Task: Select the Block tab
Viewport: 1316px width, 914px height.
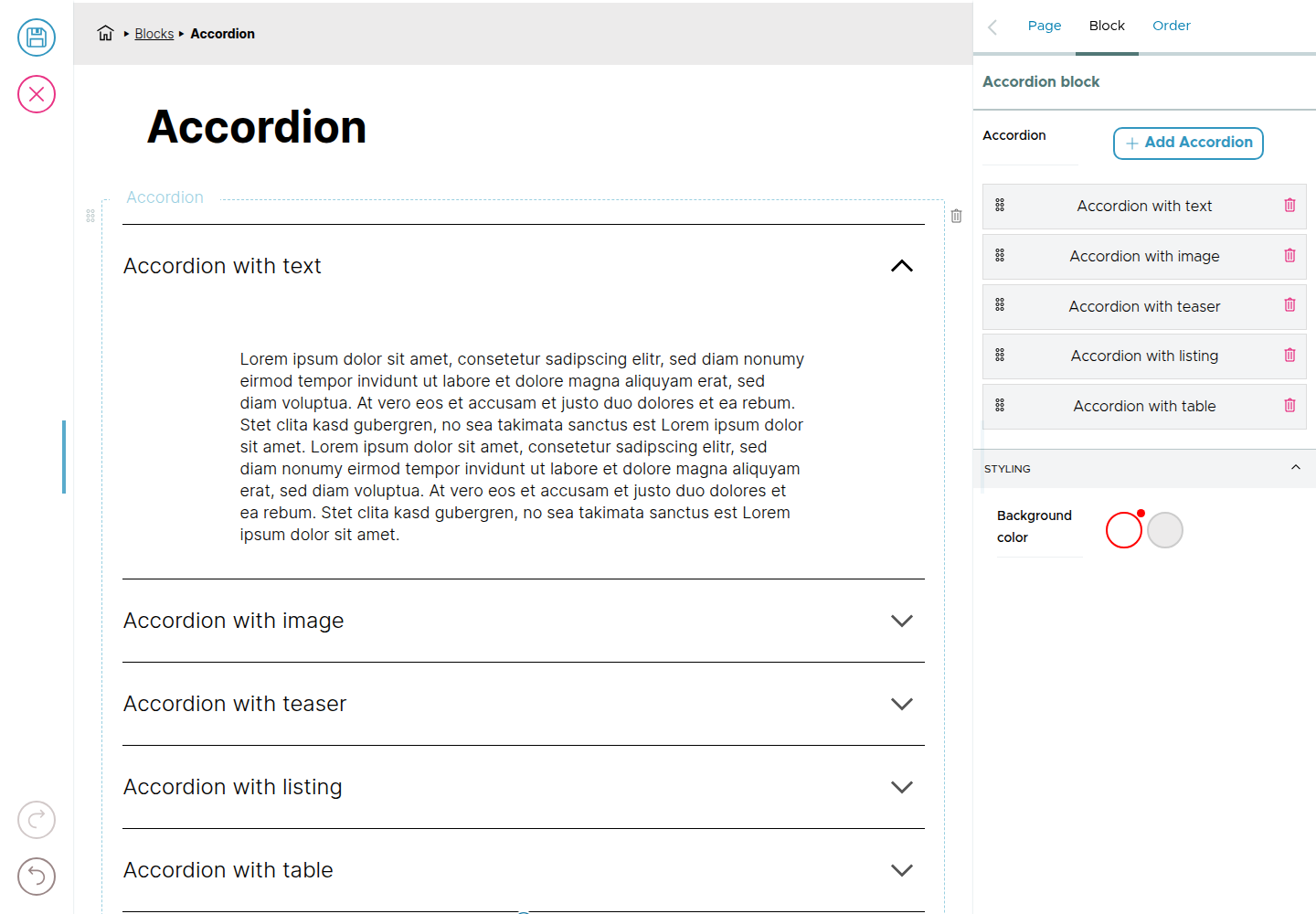Action: pos(1107,26)
